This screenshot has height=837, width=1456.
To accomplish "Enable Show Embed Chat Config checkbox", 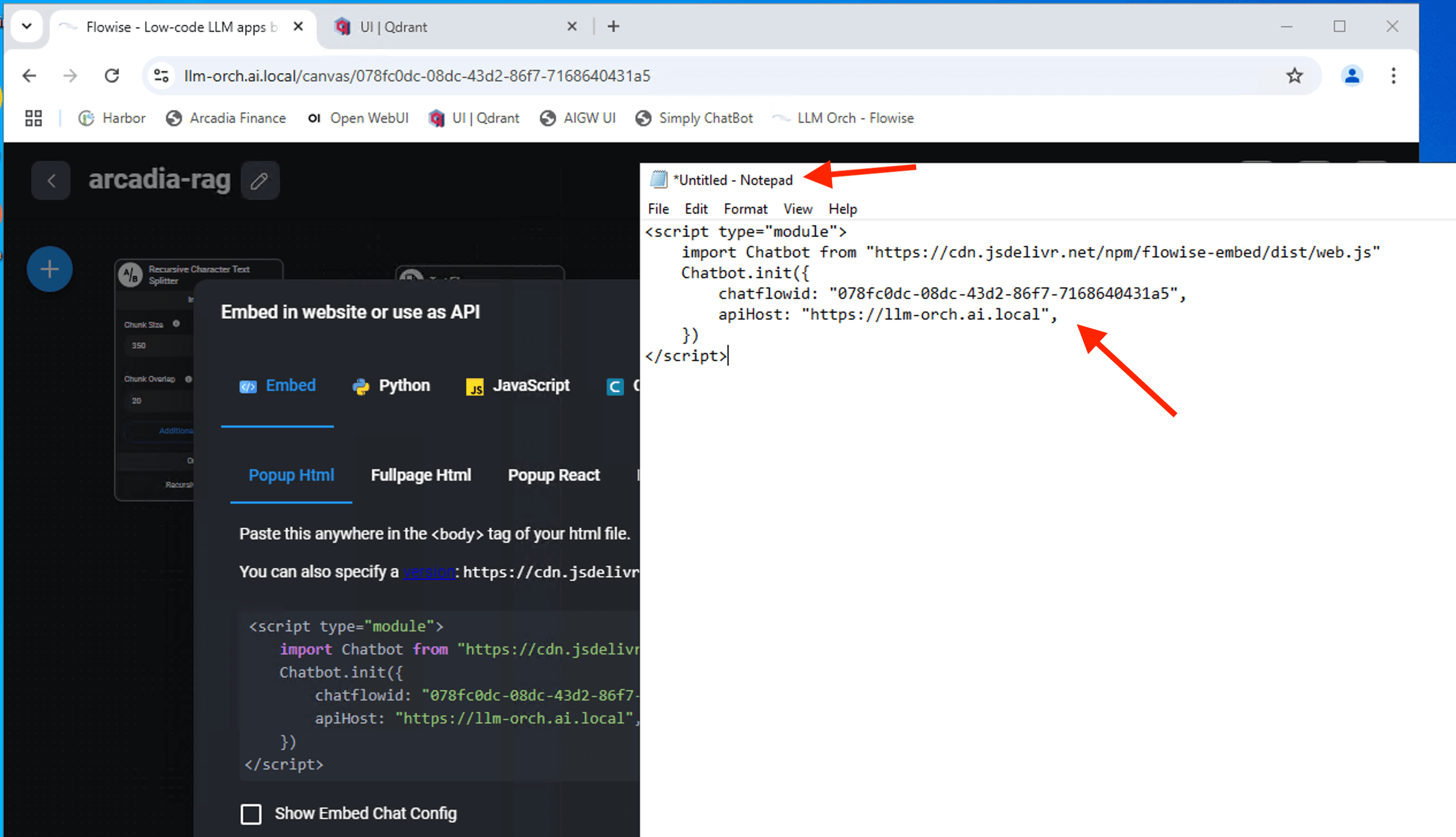I will coord(251,813).
